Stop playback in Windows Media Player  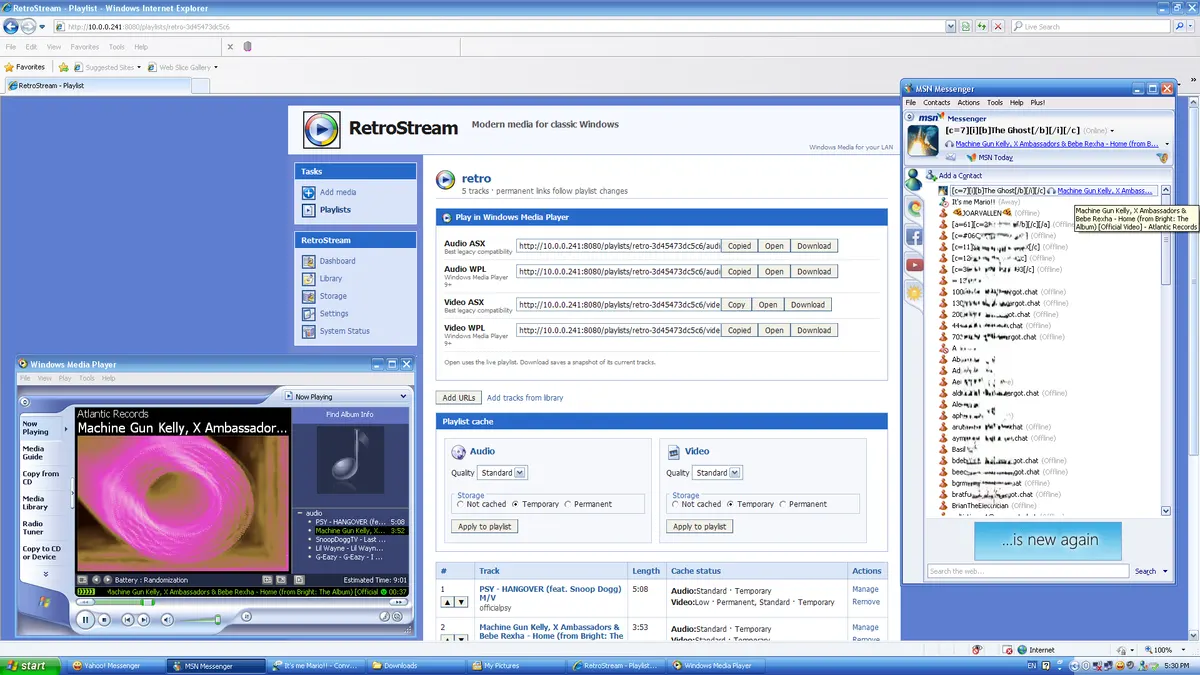[104, 620]
